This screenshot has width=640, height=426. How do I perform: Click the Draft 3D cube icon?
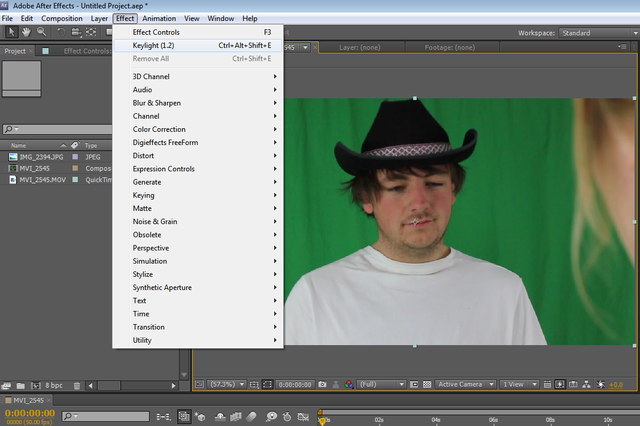tap(200, 417)
